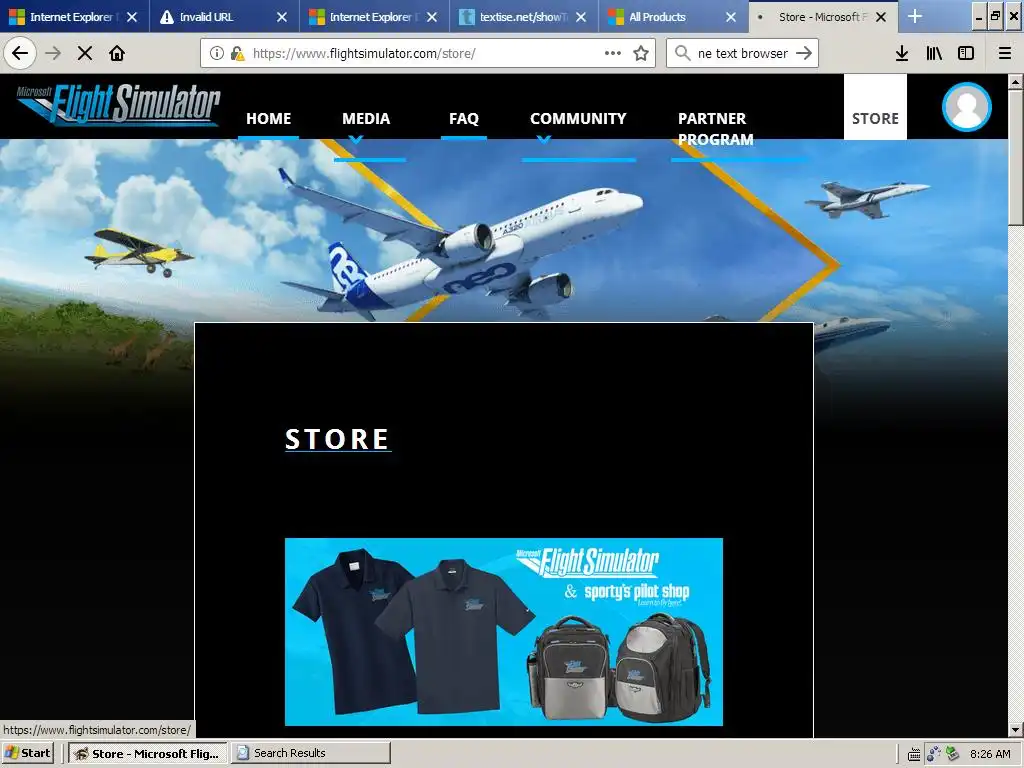Close the textise.net tab
This screenshot has height=768, width=1024.
point(581,17)
